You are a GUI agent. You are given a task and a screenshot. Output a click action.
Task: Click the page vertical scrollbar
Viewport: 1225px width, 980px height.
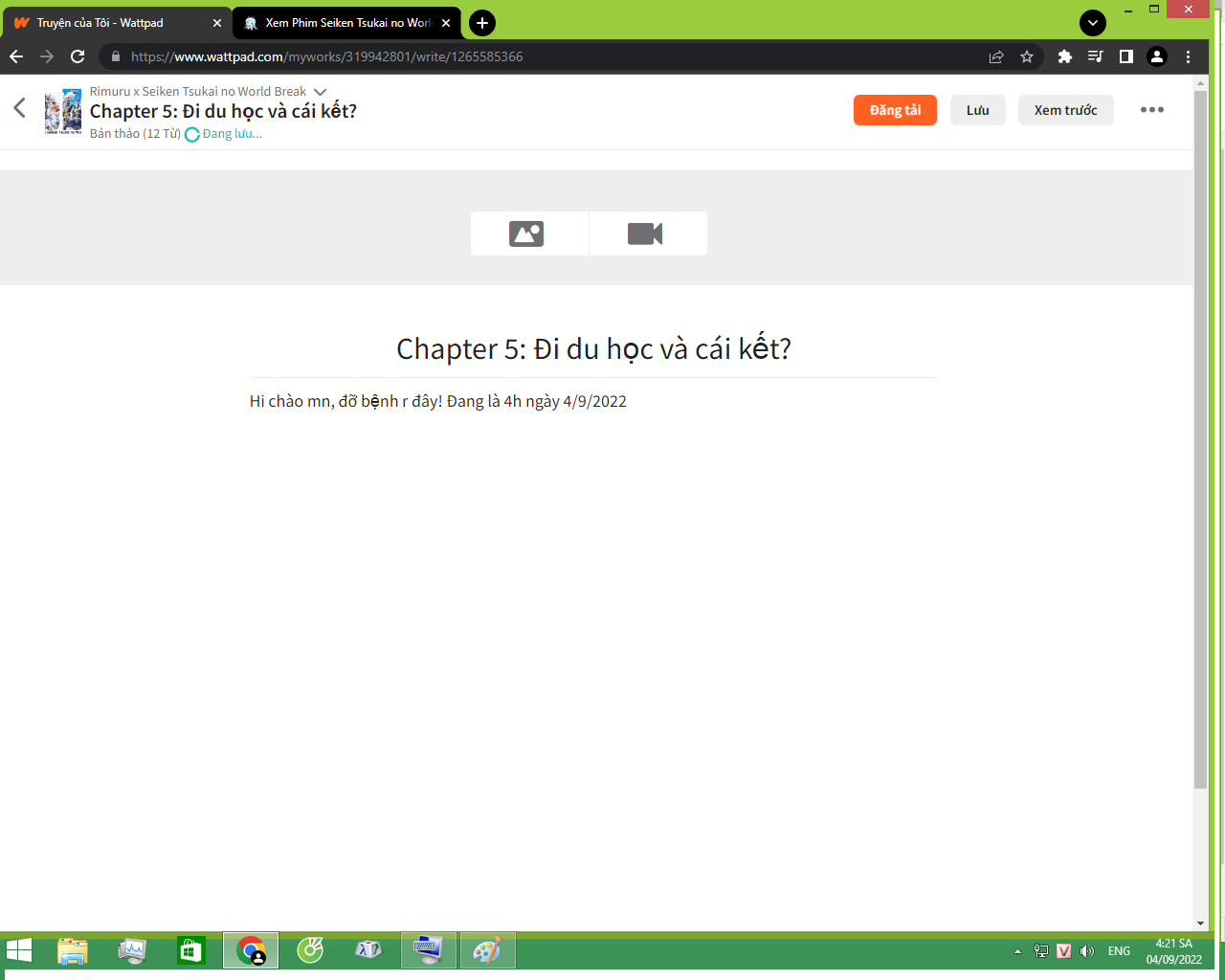point(1200,440)
